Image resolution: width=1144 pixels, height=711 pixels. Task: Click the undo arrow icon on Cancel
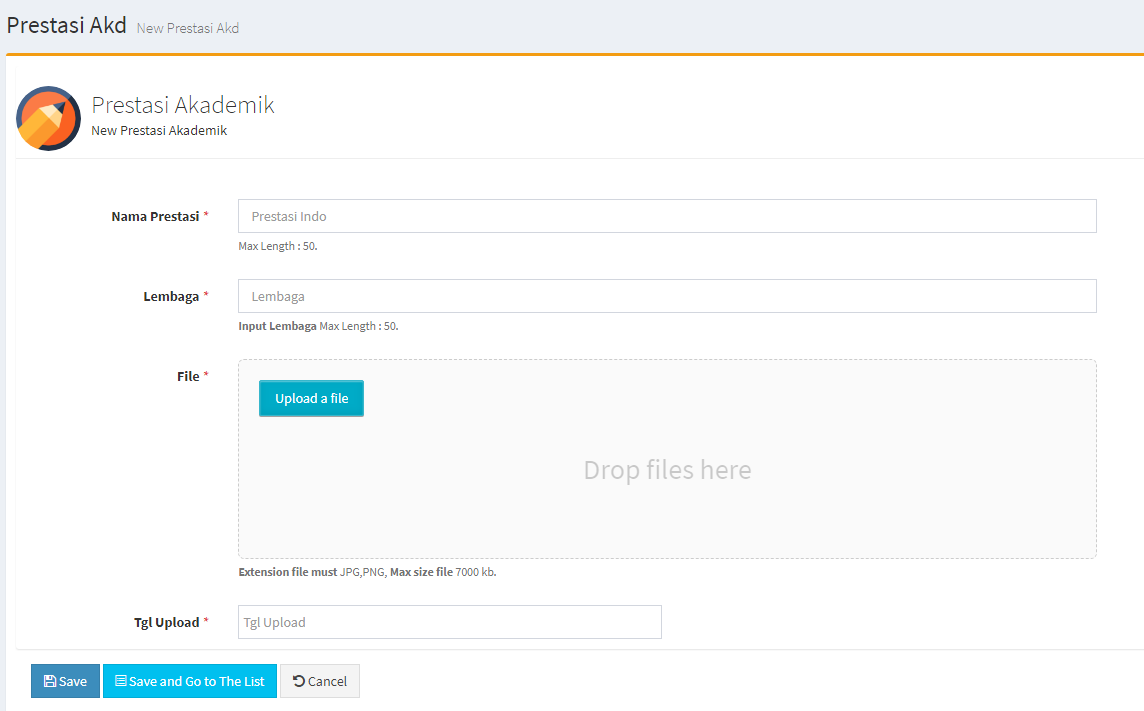(299, 681)
